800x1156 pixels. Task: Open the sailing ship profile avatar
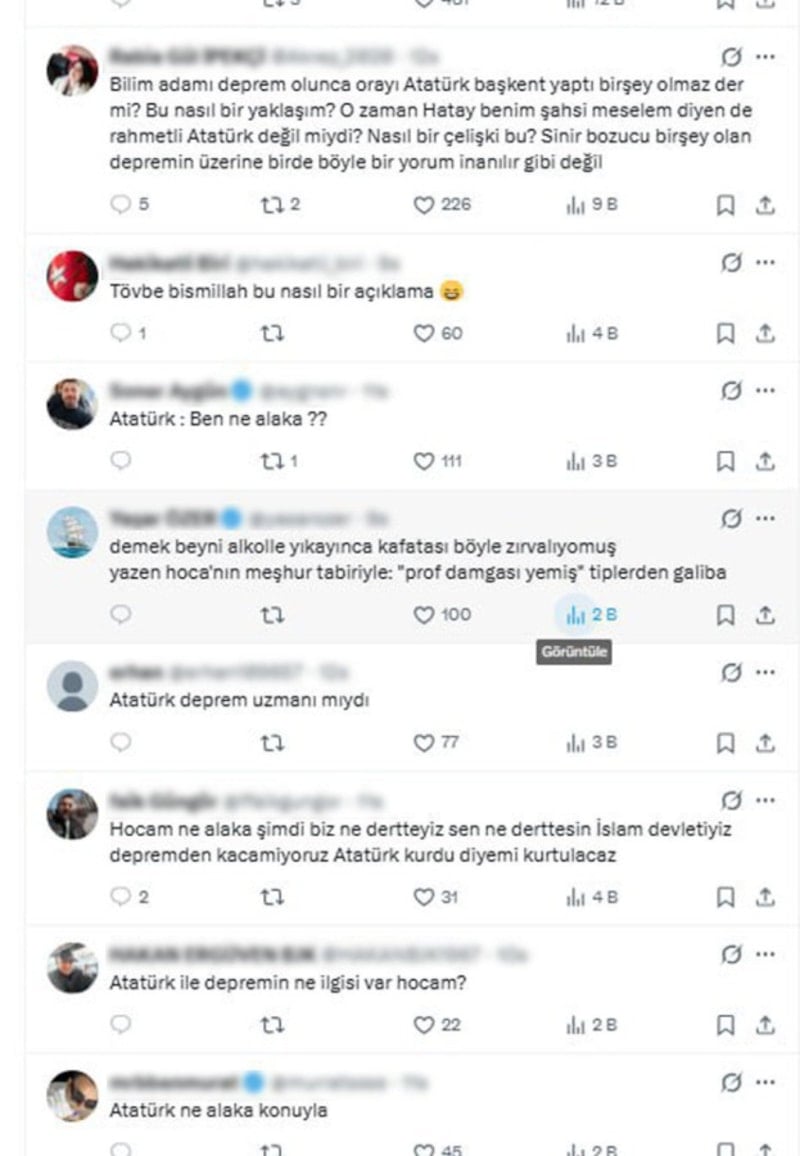[72, 532]
